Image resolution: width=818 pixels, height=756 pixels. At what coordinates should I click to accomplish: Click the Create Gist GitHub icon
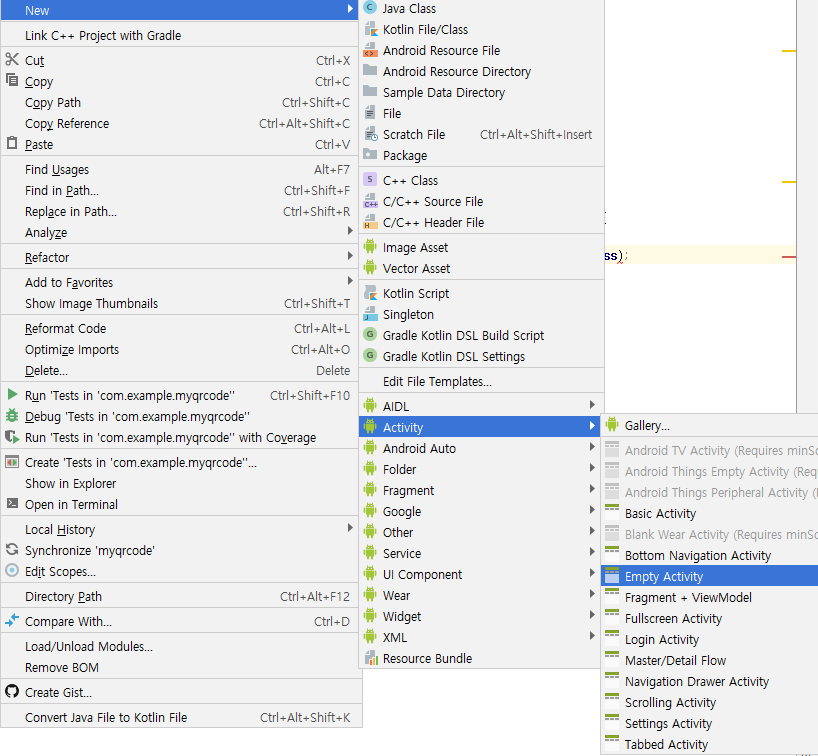point(12,691)
